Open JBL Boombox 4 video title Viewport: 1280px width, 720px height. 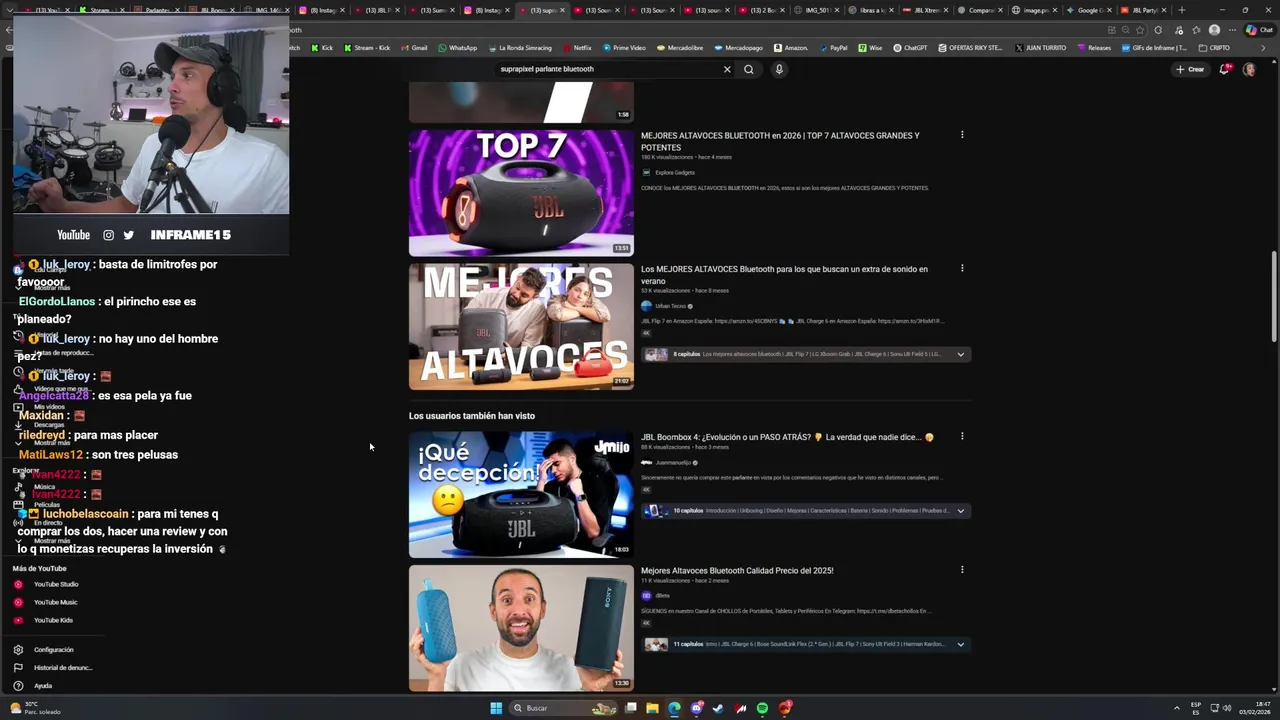(x=787, y=437)
